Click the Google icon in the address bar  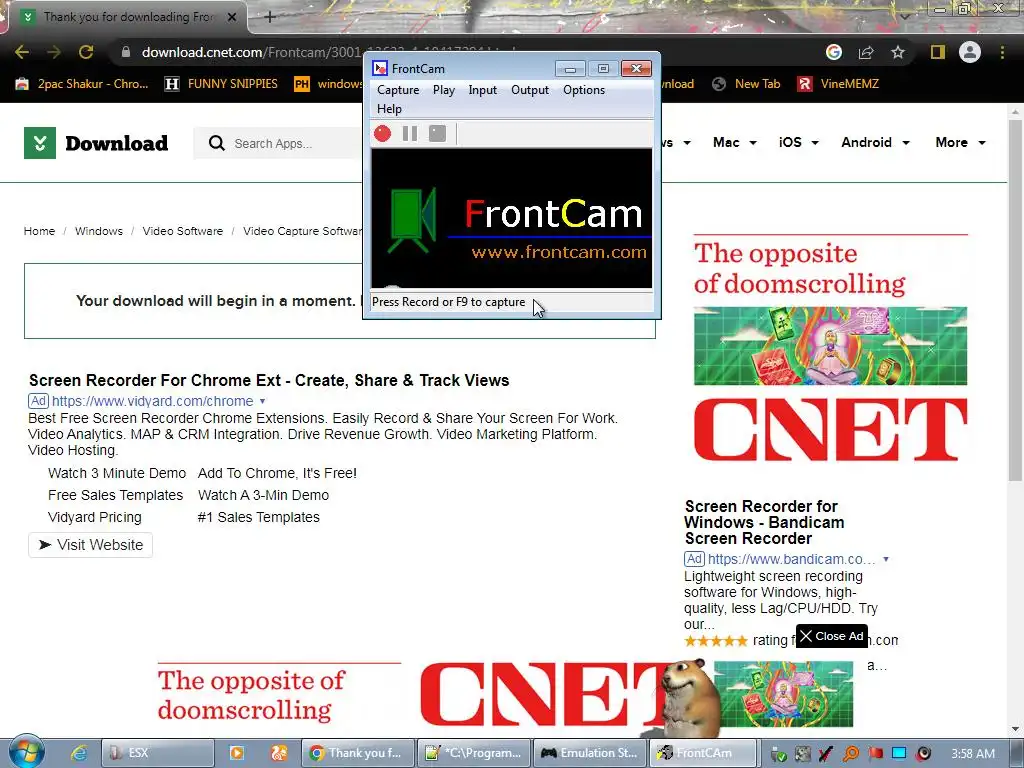[834, 52]
